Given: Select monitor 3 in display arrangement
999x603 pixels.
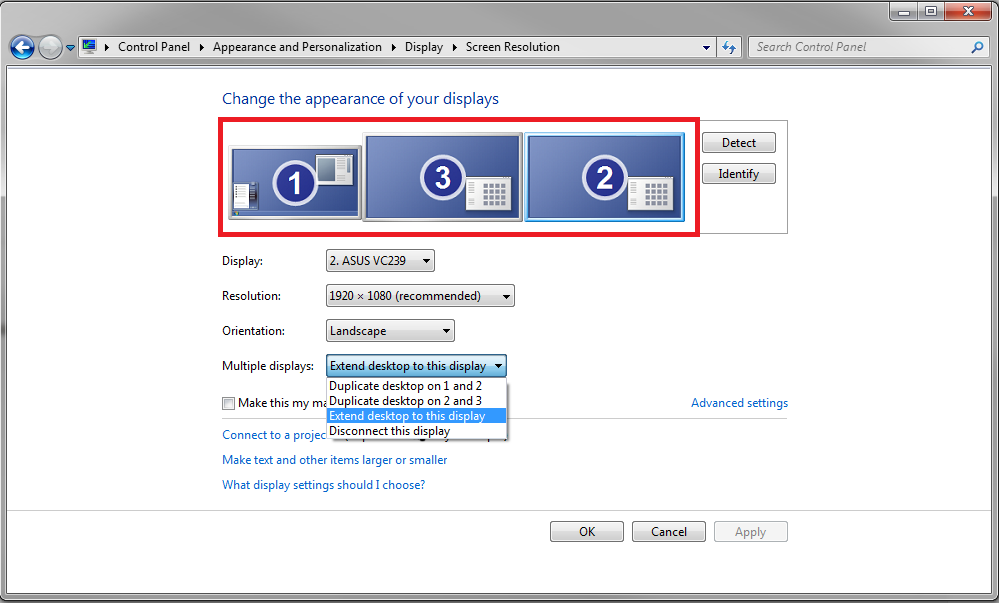Looking at the screenshot, I should click(x=442, y=177).
